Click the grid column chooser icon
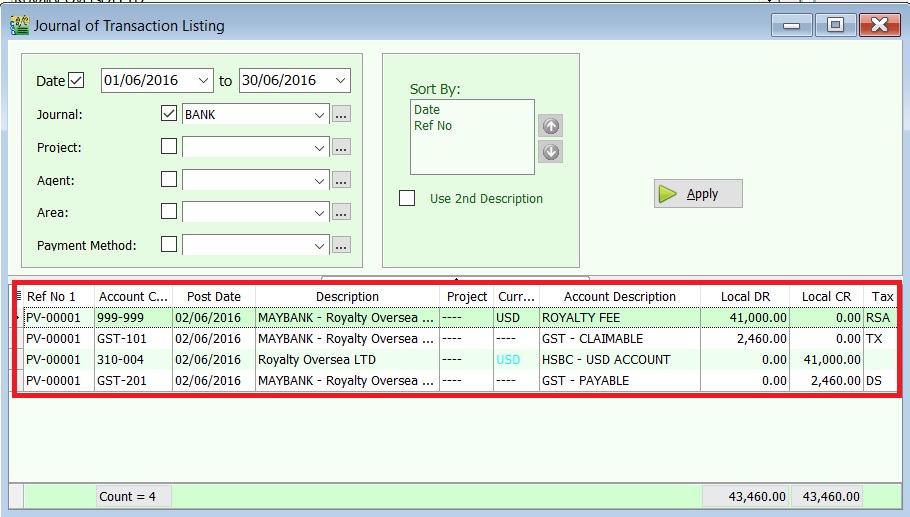This screenshot has height=517, width=910. [19, 296]
